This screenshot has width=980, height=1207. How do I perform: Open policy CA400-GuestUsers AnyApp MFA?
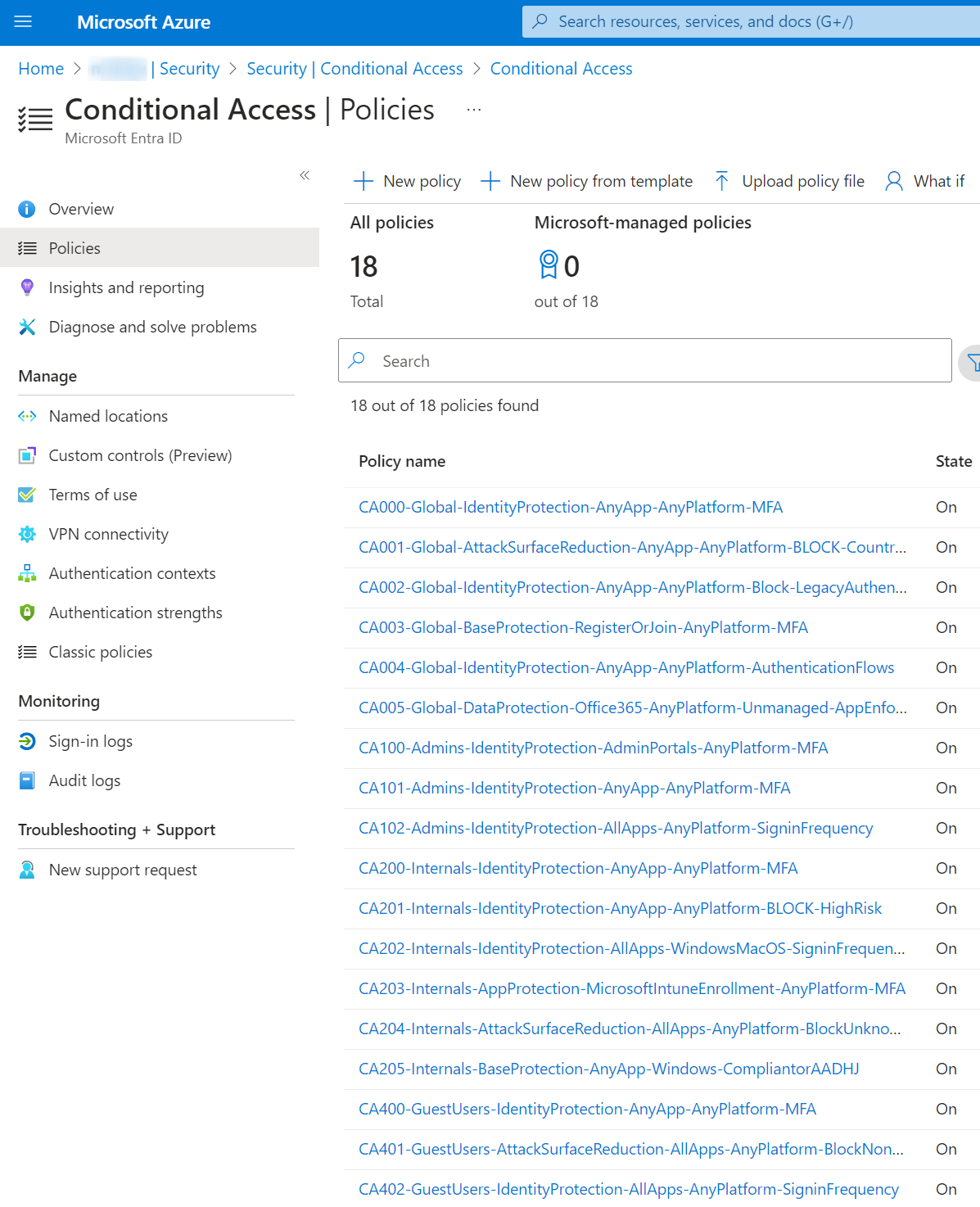pos(587,1110)
